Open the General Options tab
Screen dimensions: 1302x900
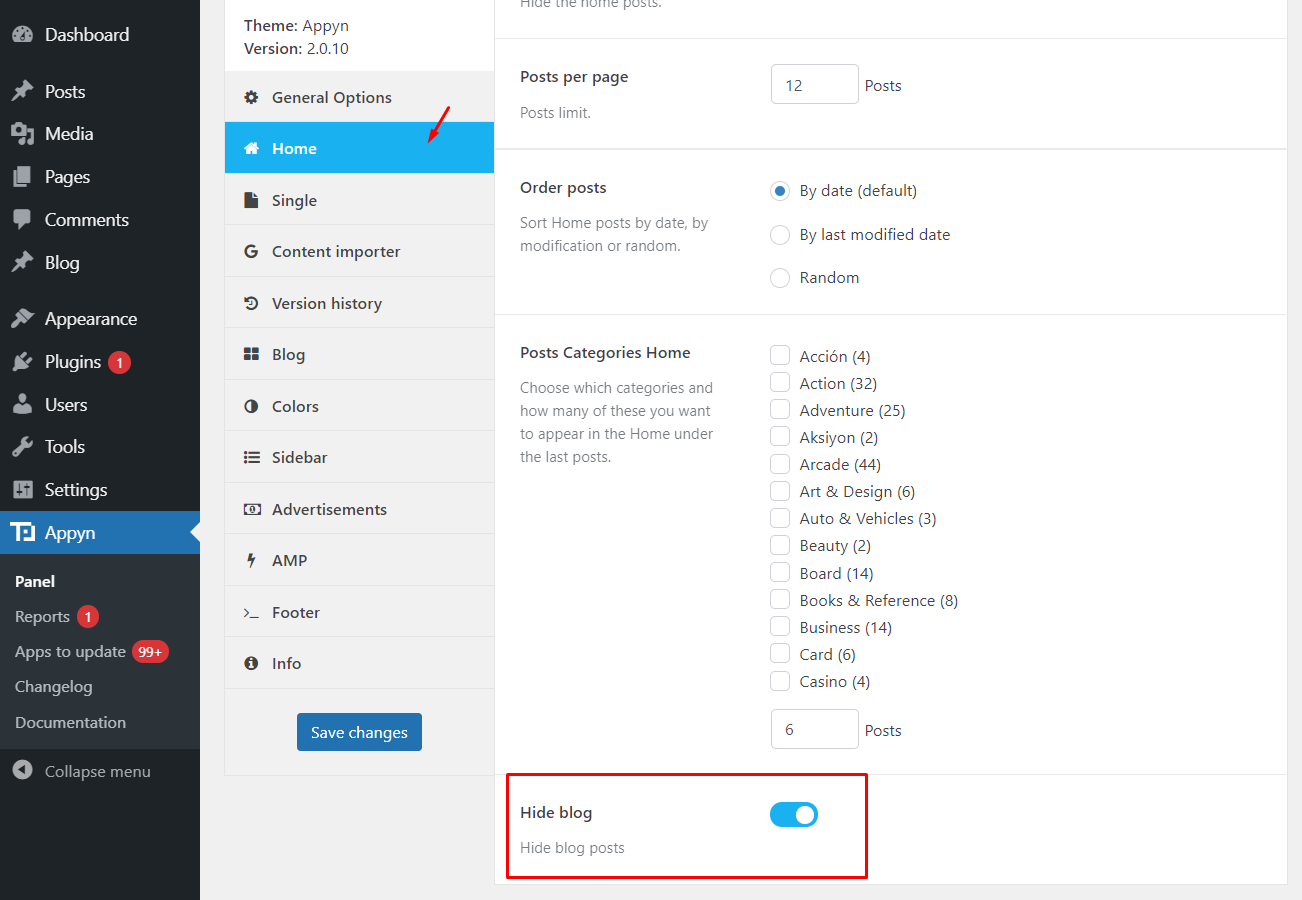(359, 97)
